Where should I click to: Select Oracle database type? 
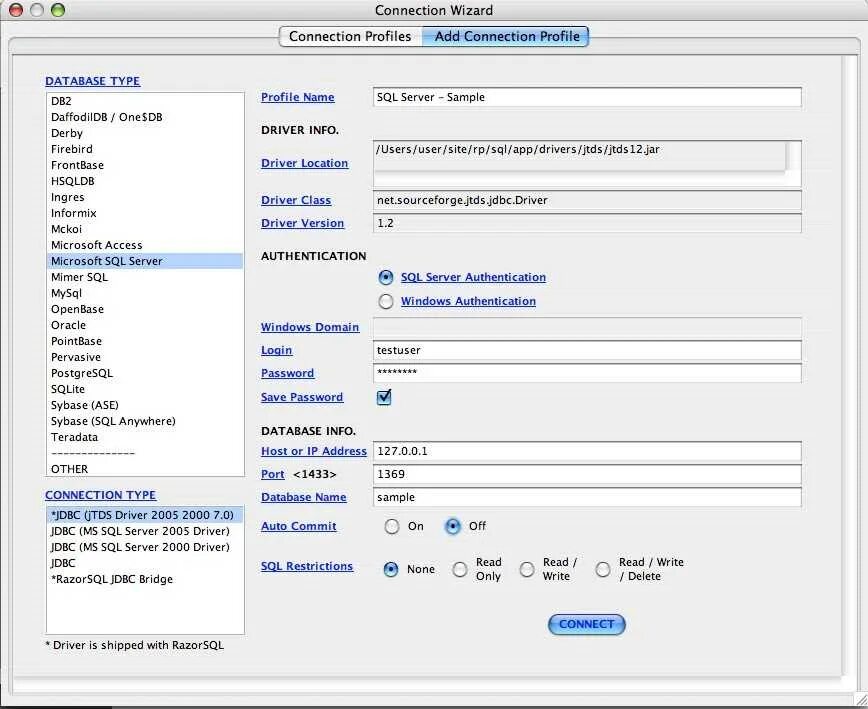(x=145, y=325)
